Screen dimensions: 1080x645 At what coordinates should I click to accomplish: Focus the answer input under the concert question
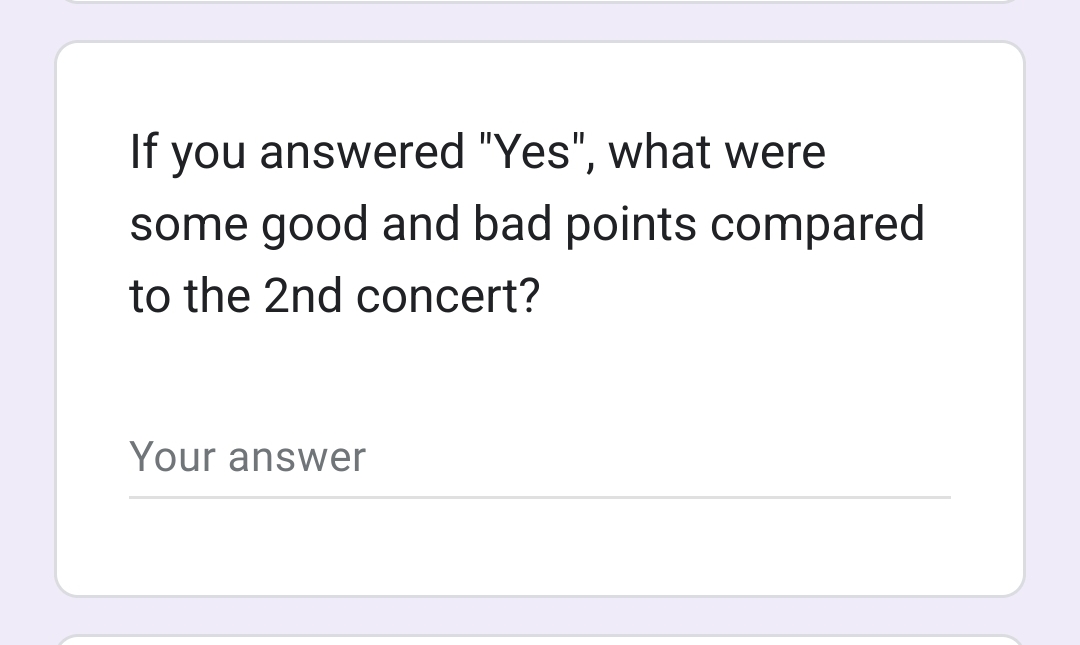click(500, 460)
